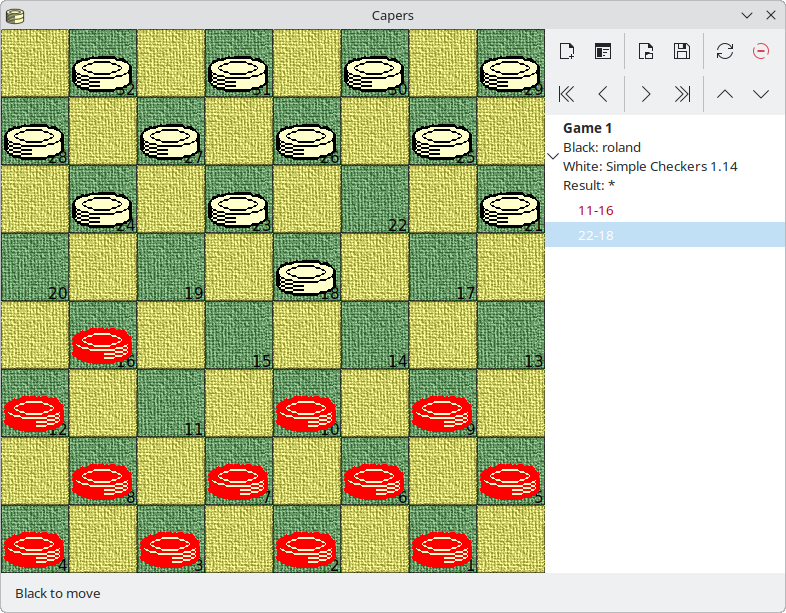Open a saved game file icon
Screen dimensions: 786x613
(x=646, y=51)
